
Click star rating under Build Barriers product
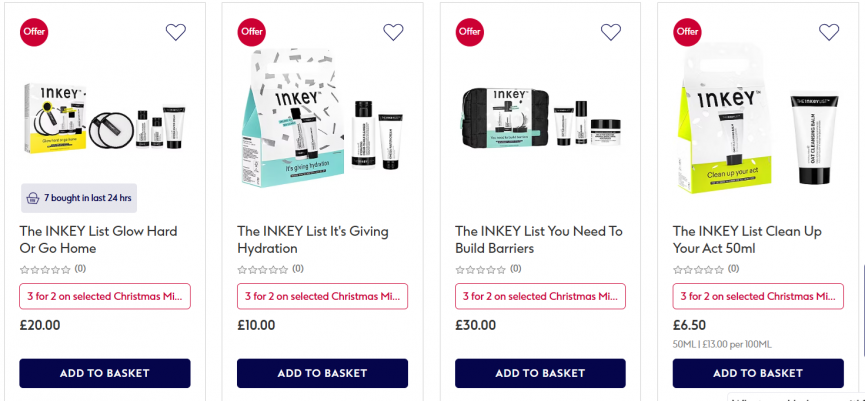pyautogui.click(x=481, y=269)
